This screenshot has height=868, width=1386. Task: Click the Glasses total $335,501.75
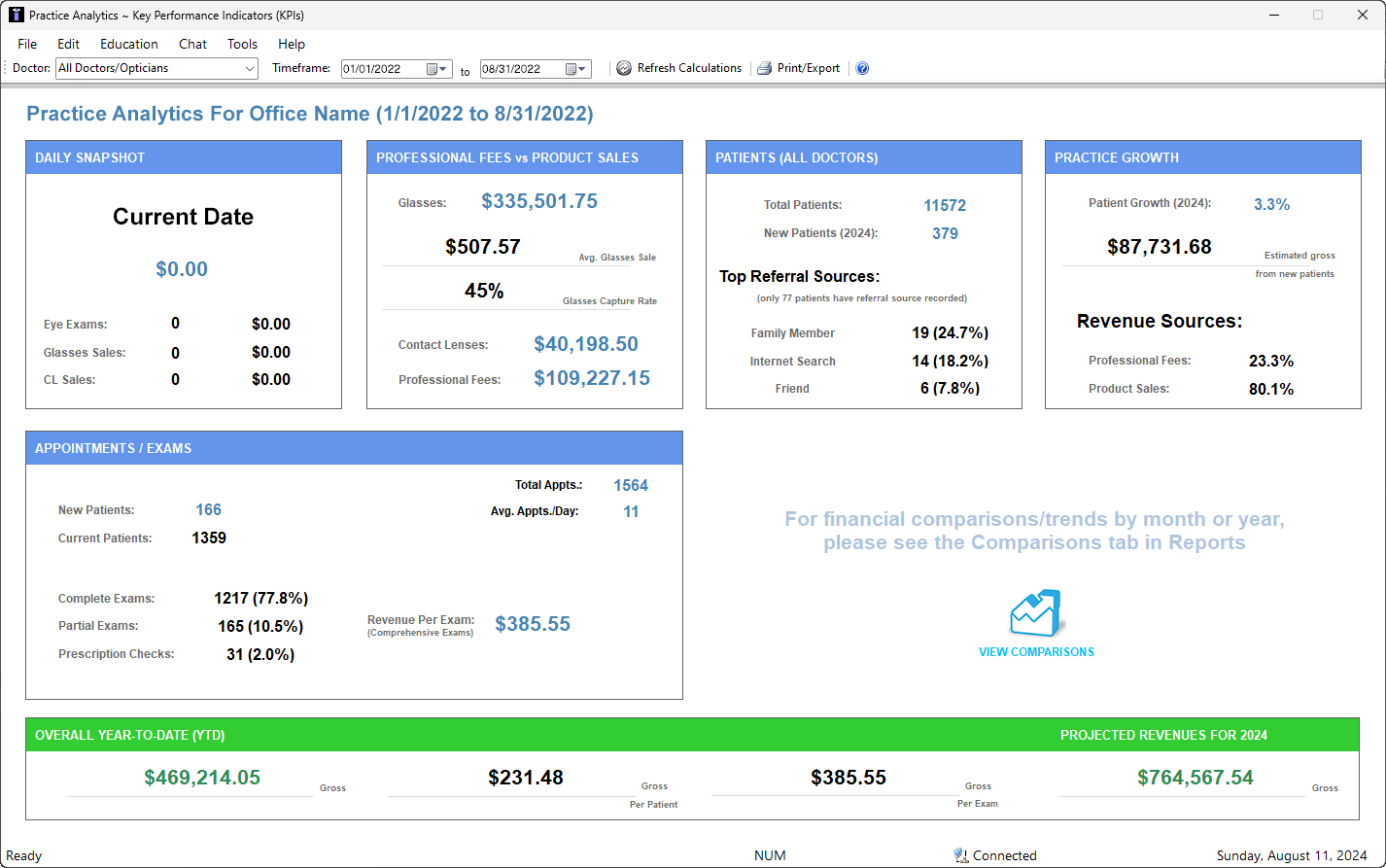(x=539, y=201)
